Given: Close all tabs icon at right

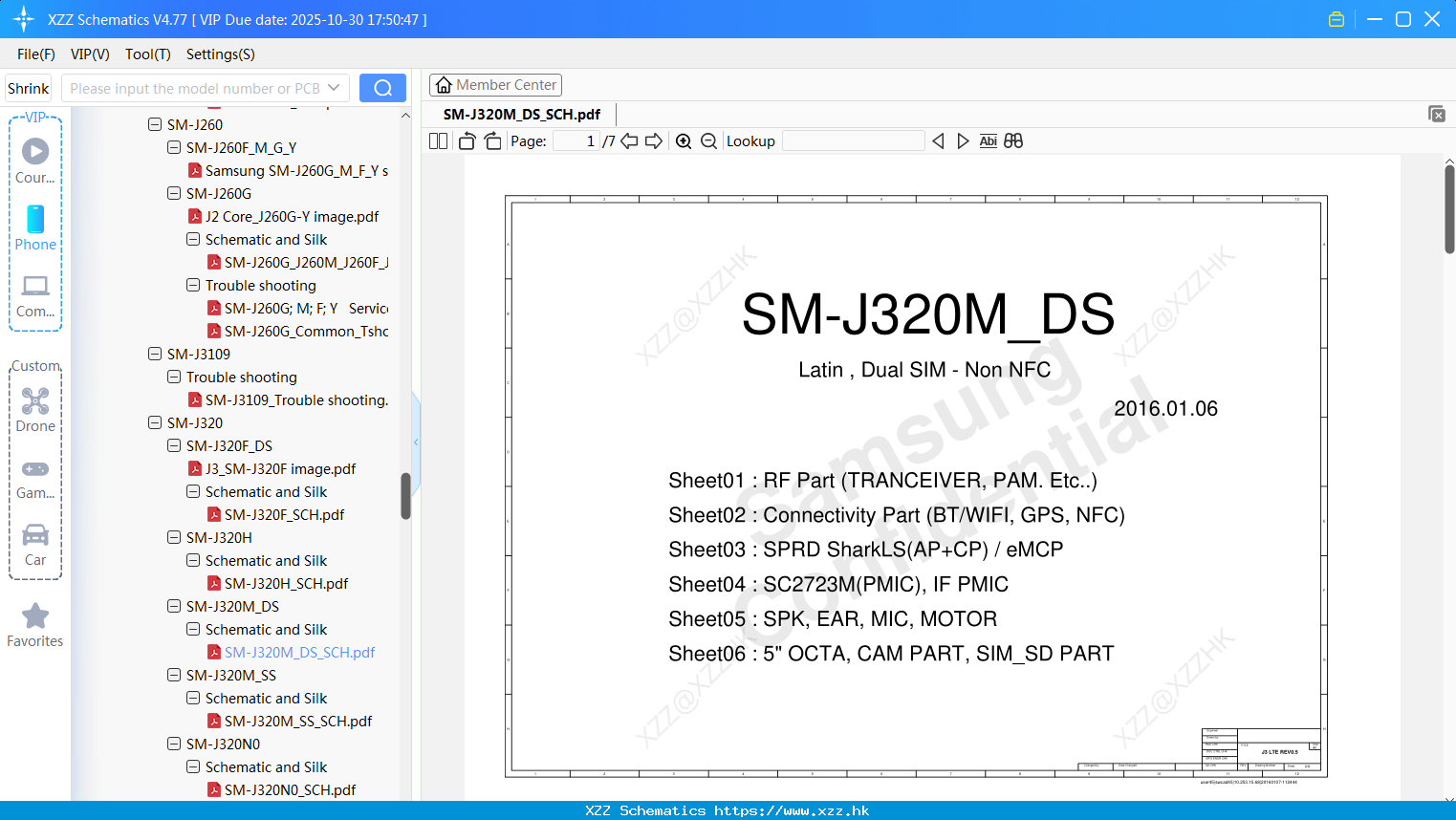Looking at the screenshot, I should pyautogui.click(x=1437, y=114).
